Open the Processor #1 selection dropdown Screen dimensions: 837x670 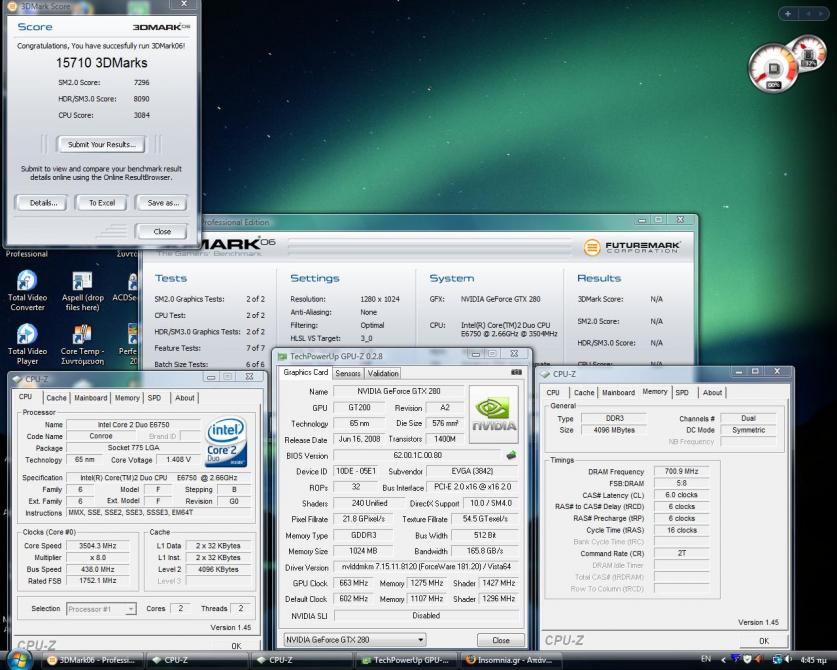coord(101,609)
